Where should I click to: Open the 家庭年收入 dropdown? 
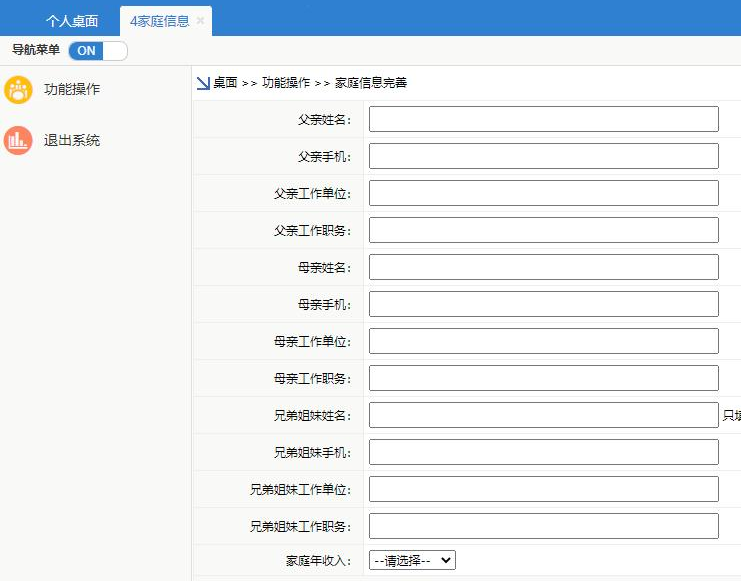(412, 561)
